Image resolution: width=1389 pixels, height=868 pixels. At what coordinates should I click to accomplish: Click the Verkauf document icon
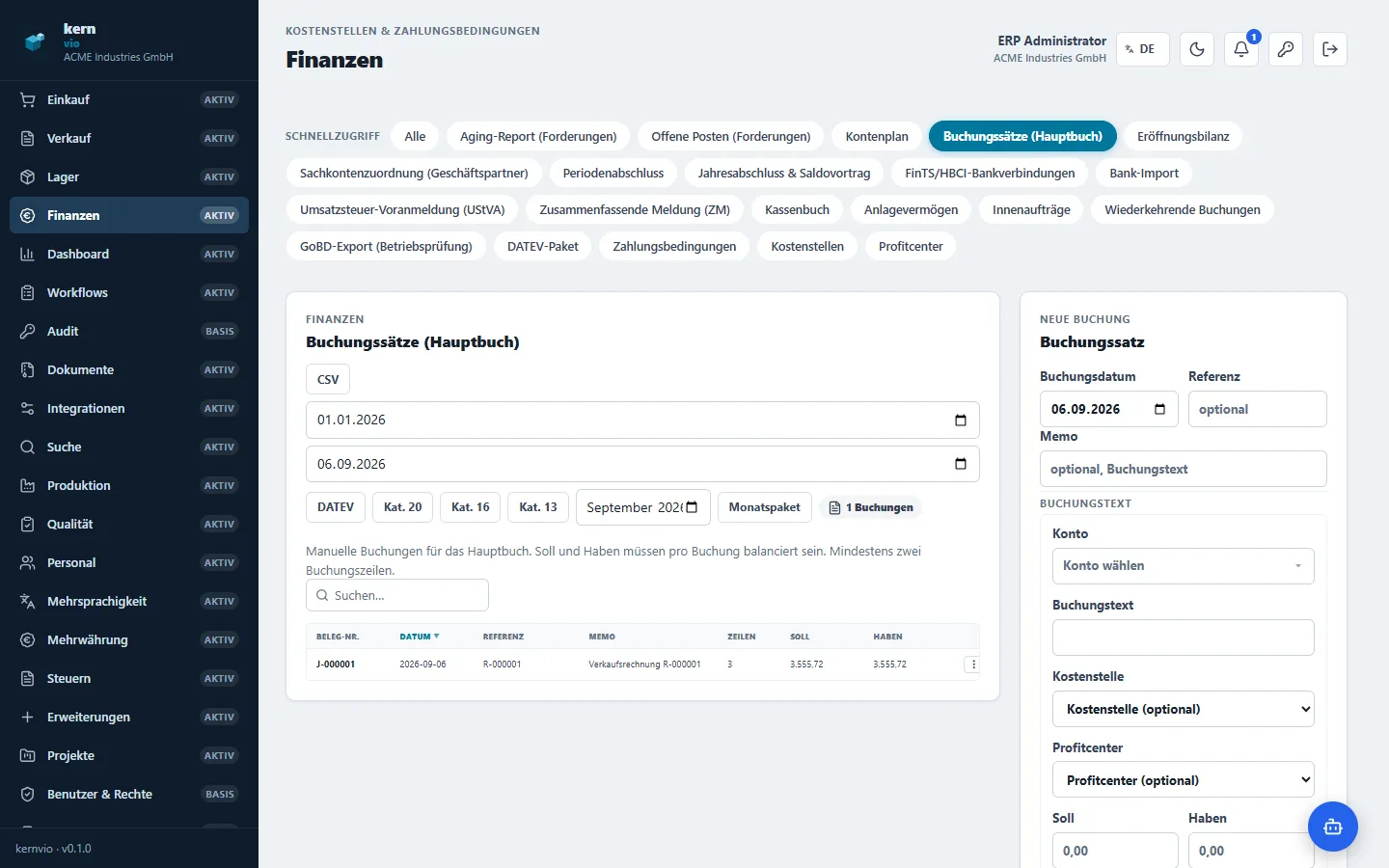click(28, 138)
